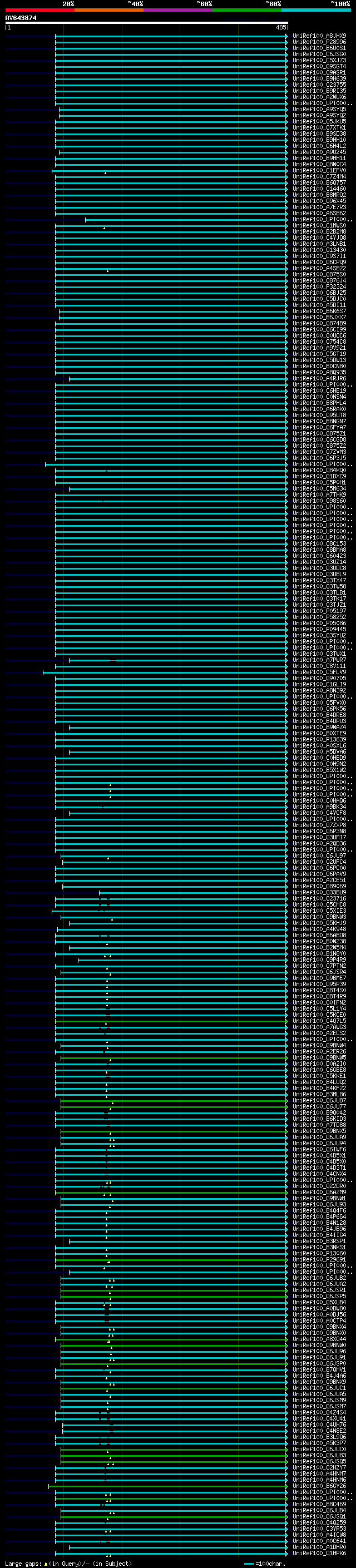The height and width of the screenshot is (1568, 356).
Task: Select the UniRef100_O23755 hit label
Action: pyautogui.click(x=319, y=85)
